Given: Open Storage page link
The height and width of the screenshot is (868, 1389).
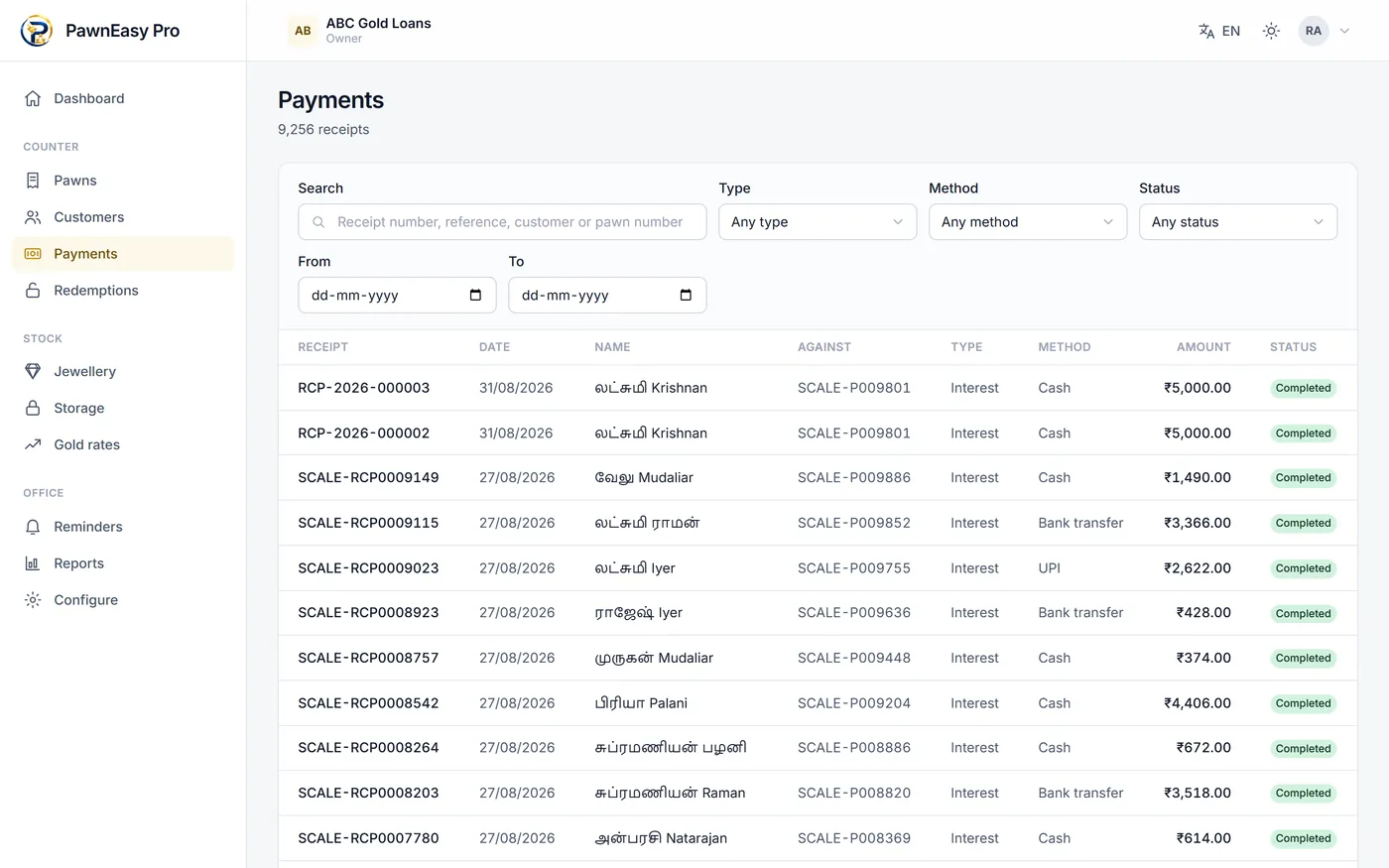Looking at the screenshot, I should point(123,408).
